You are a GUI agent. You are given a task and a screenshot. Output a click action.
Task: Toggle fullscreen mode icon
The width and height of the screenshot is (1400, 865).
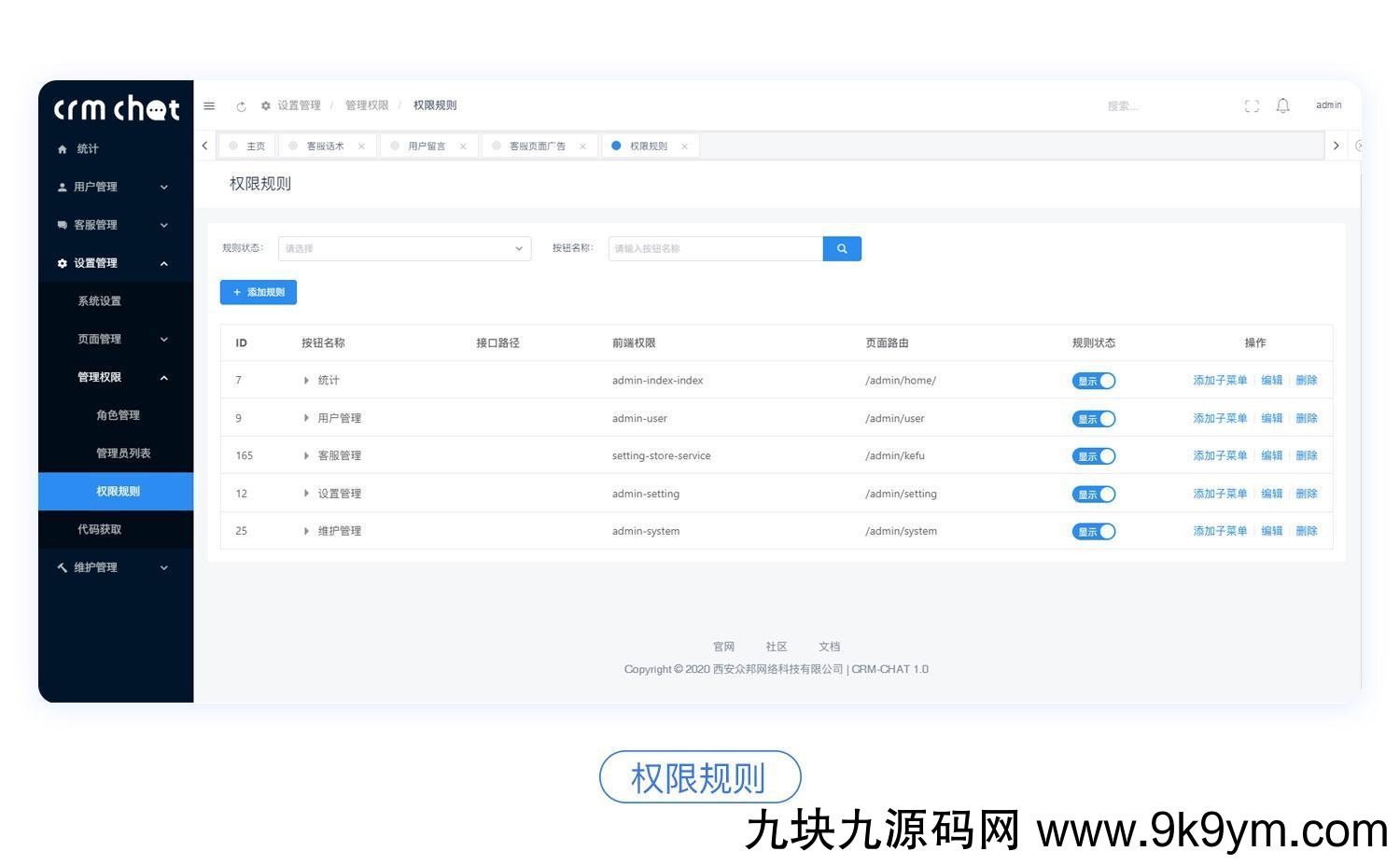coord(1252,106)
